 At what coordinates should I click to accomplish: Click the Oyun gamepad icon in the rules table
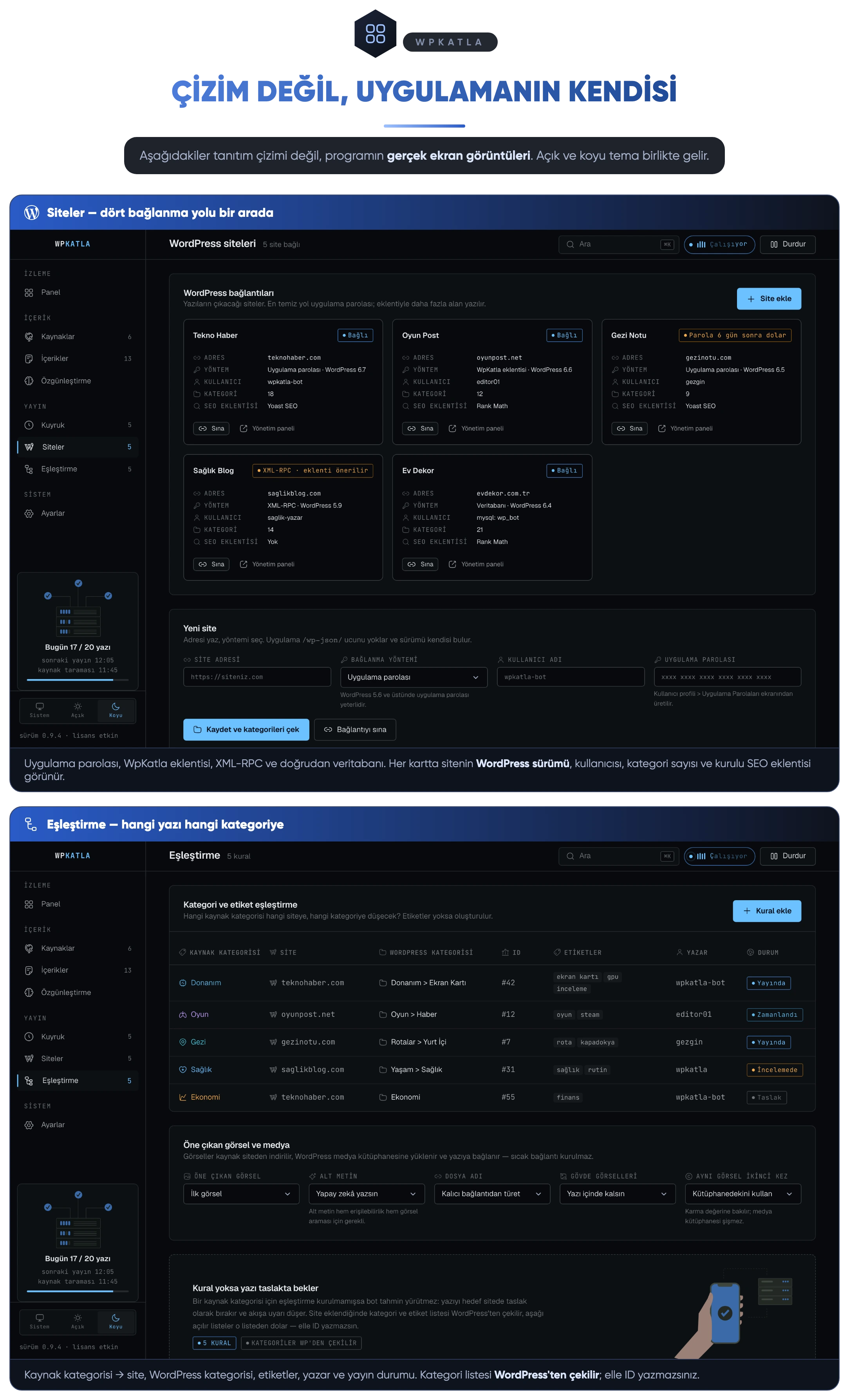183,1015
